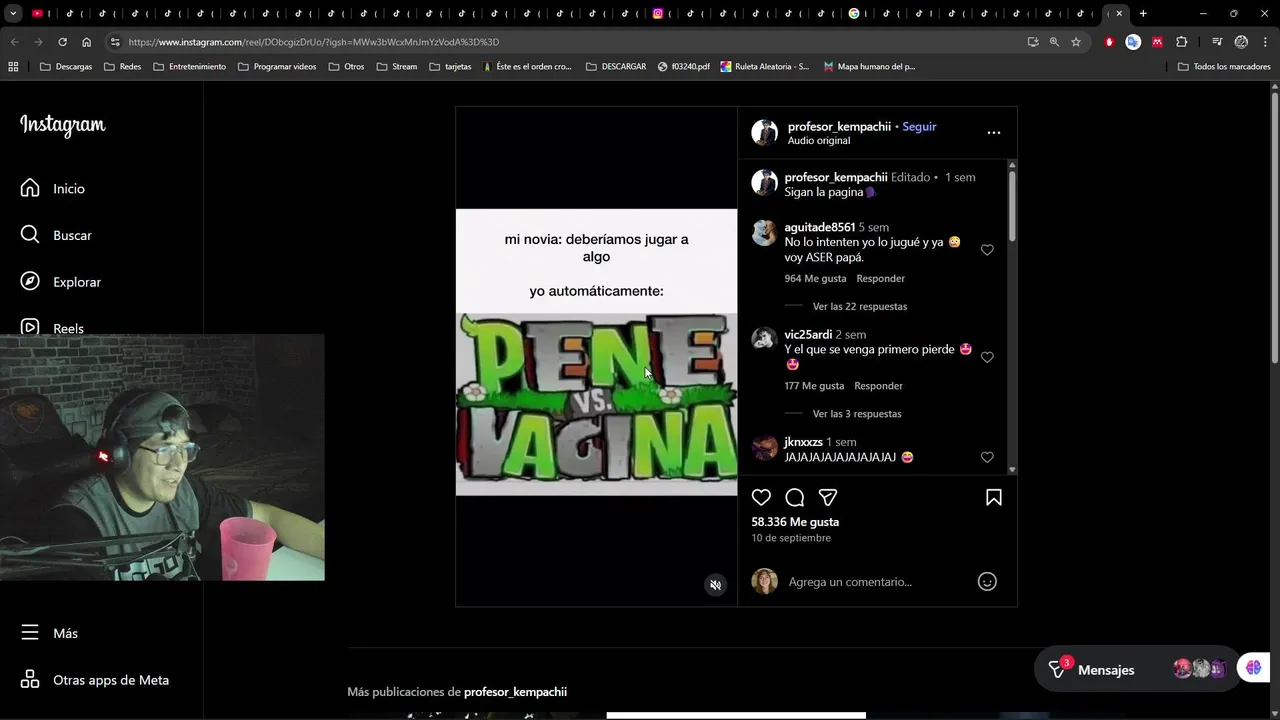Reload the page in Chrome
The image size is (1280, 720).
(x=62, y=42)
